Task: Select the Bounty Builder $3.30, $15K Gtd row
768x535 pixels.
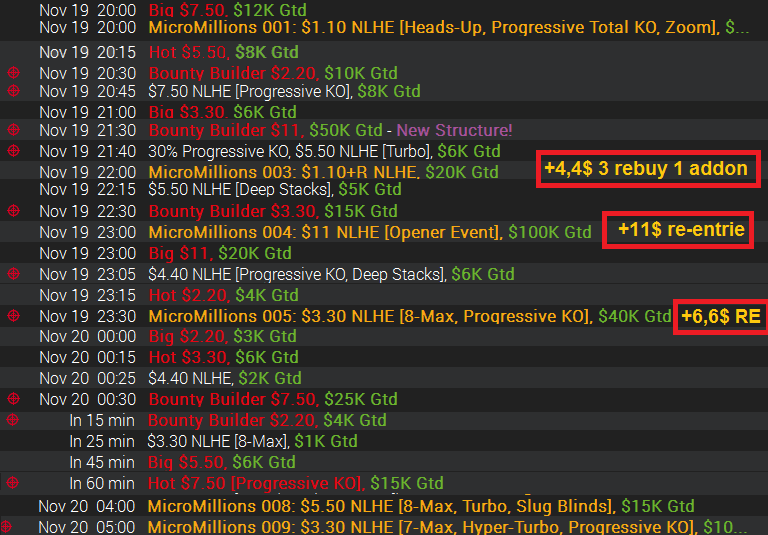Action: tap(384, 211)
